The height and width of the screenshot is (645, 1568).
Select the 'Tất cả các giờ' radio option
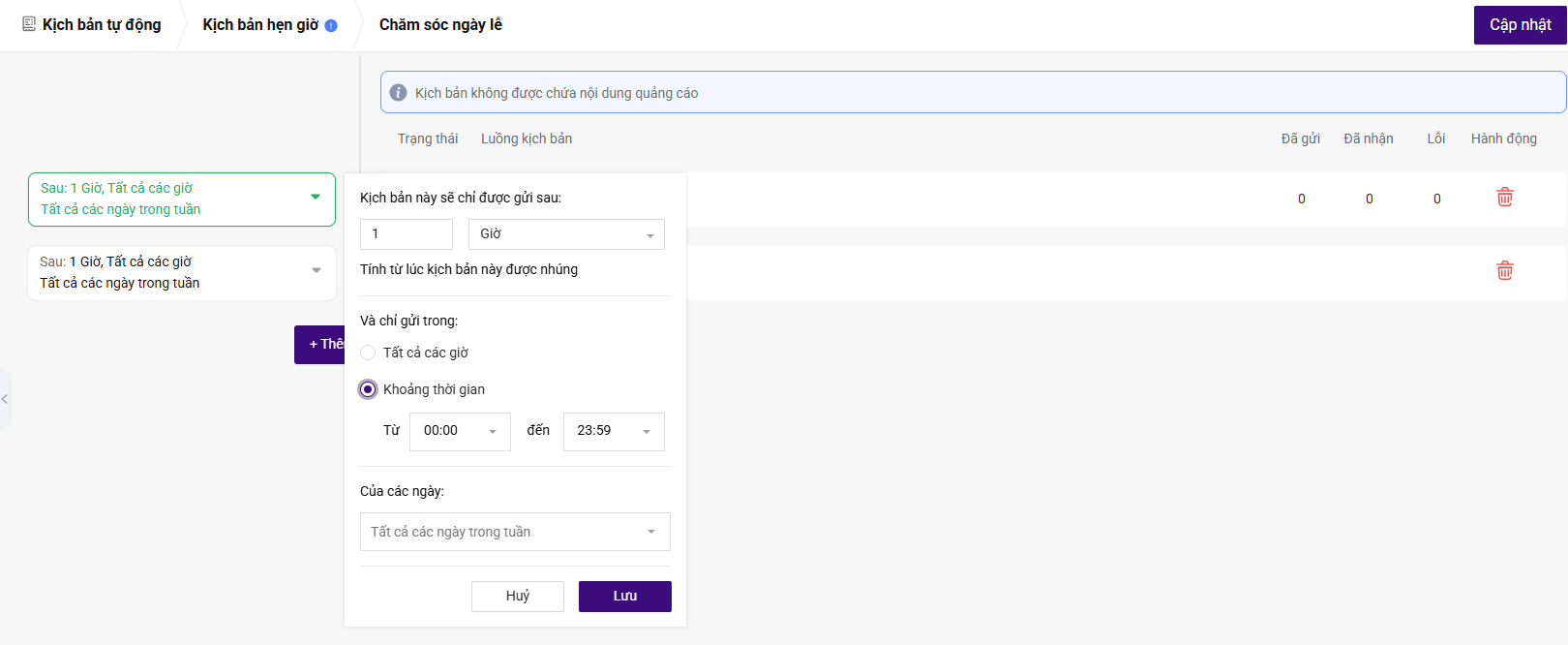click(368, 353)
